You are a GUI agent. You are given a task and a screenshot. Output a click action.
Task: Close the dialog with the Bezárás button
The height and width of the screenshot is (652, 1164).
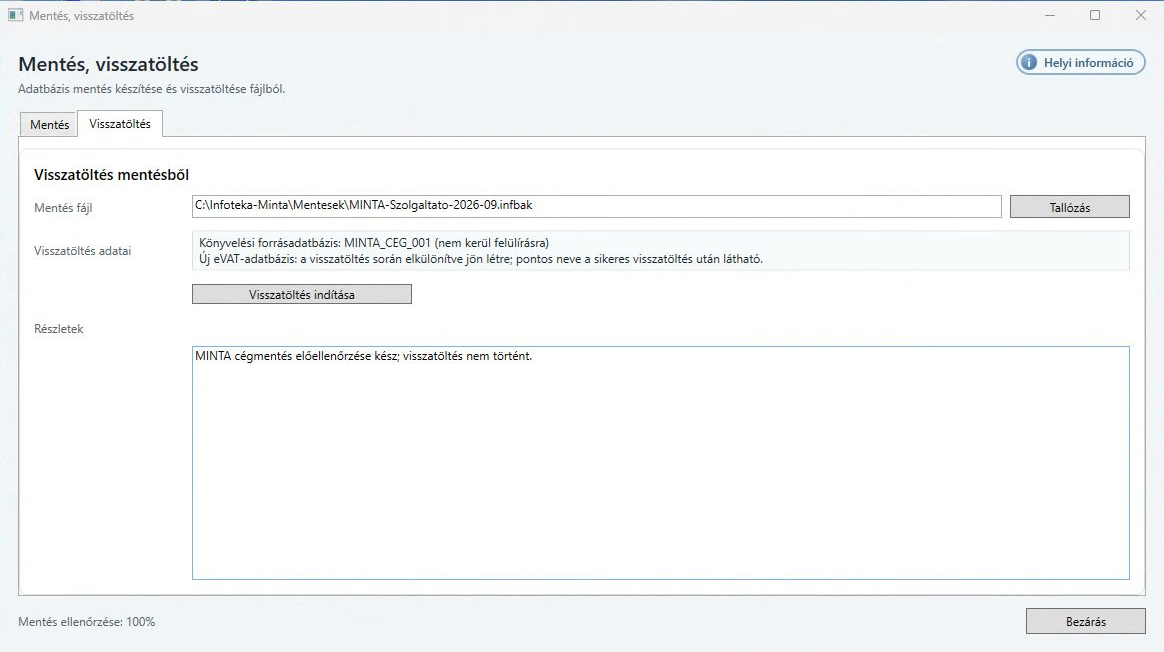[x=1085, y=622]
